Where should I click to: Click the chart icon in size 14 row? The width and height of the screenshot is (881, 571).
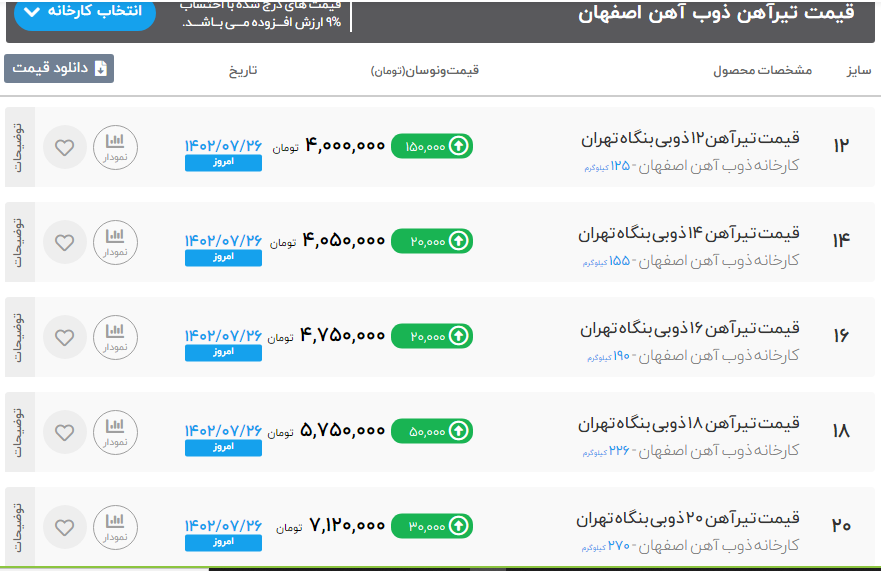[x=115, y=241]
